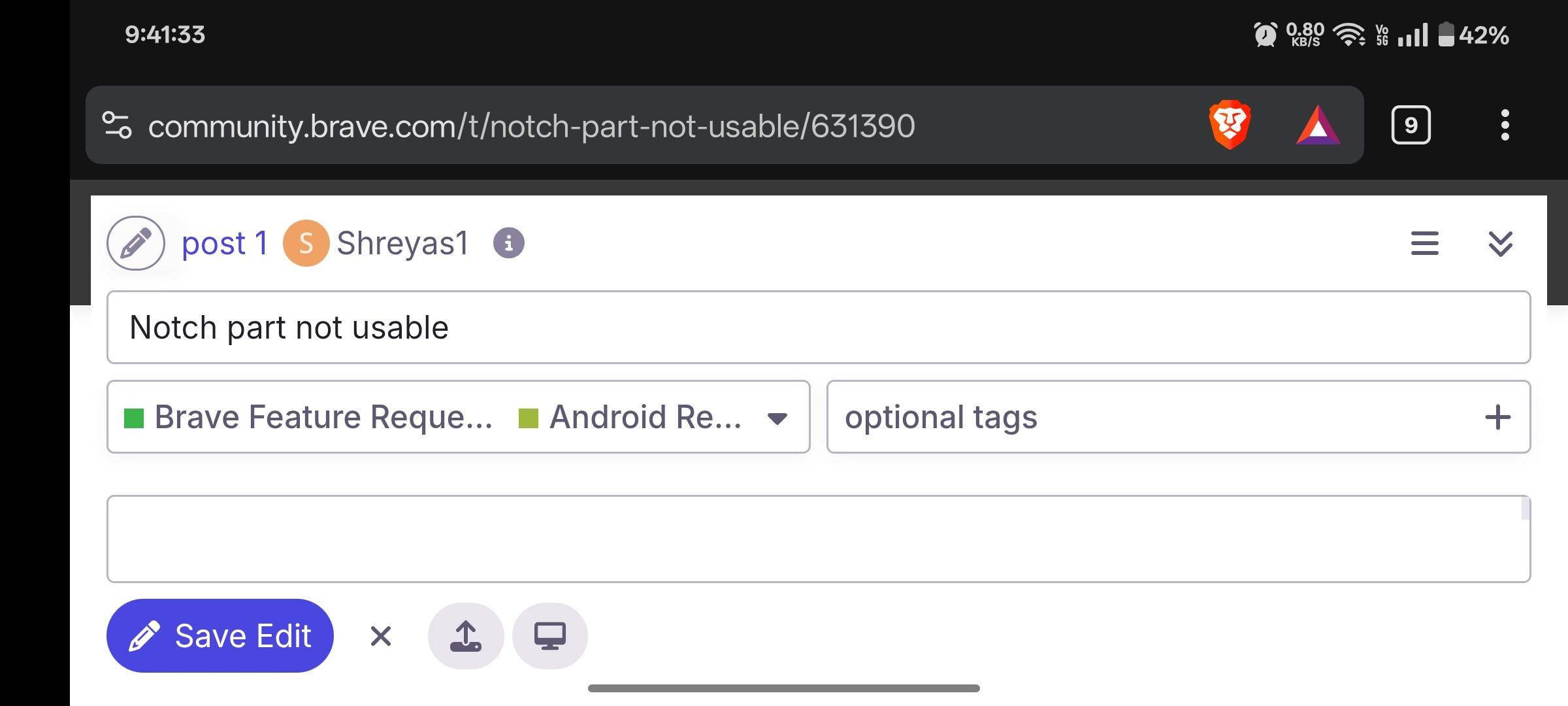Collapse composer with double chevron

[1500, 243]
